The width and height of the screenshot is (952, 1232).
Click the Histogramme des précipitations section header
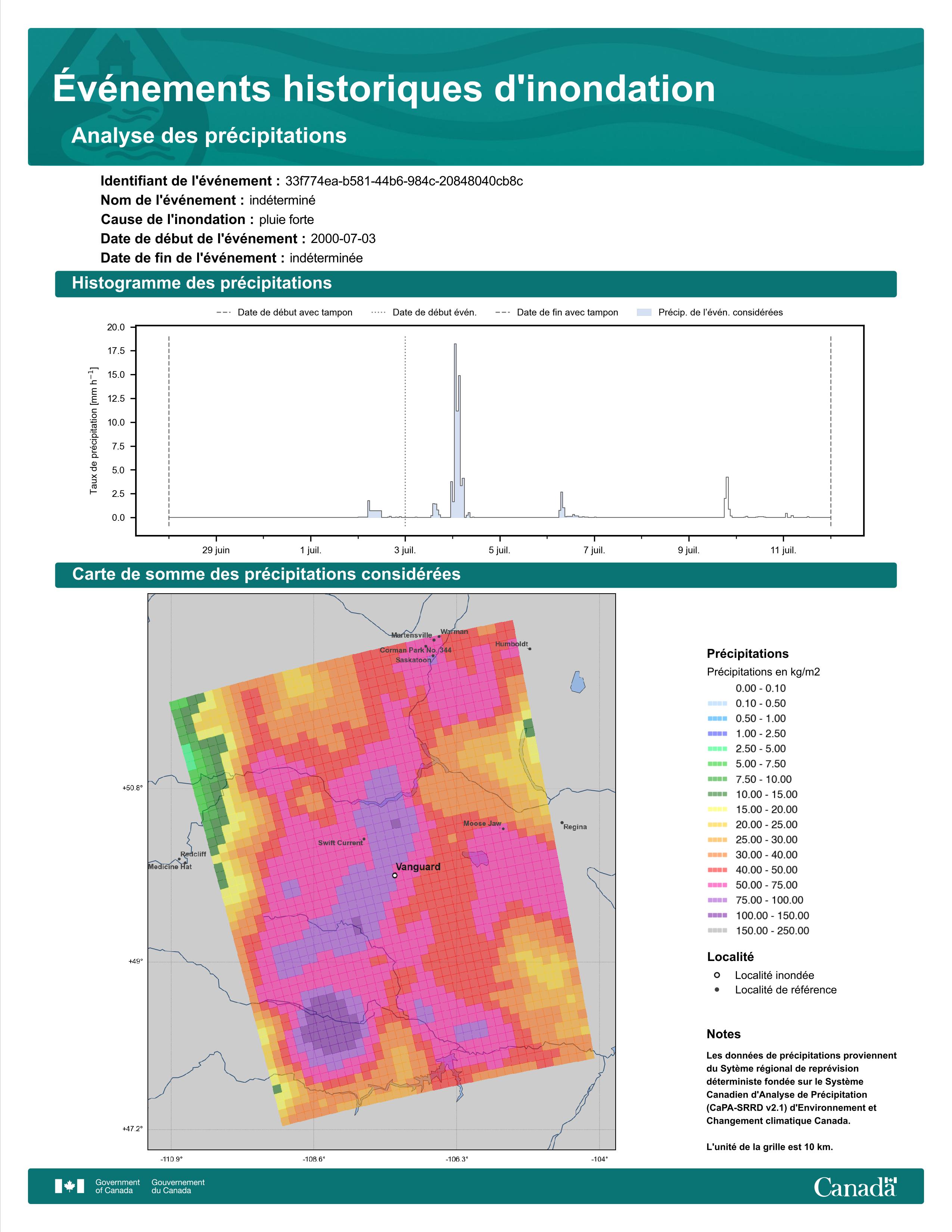tap(475, 283)
